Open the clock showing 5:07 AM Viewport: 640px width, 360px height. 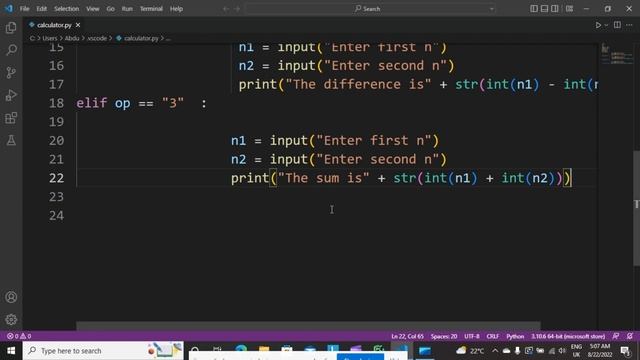(x=600, y=351)
